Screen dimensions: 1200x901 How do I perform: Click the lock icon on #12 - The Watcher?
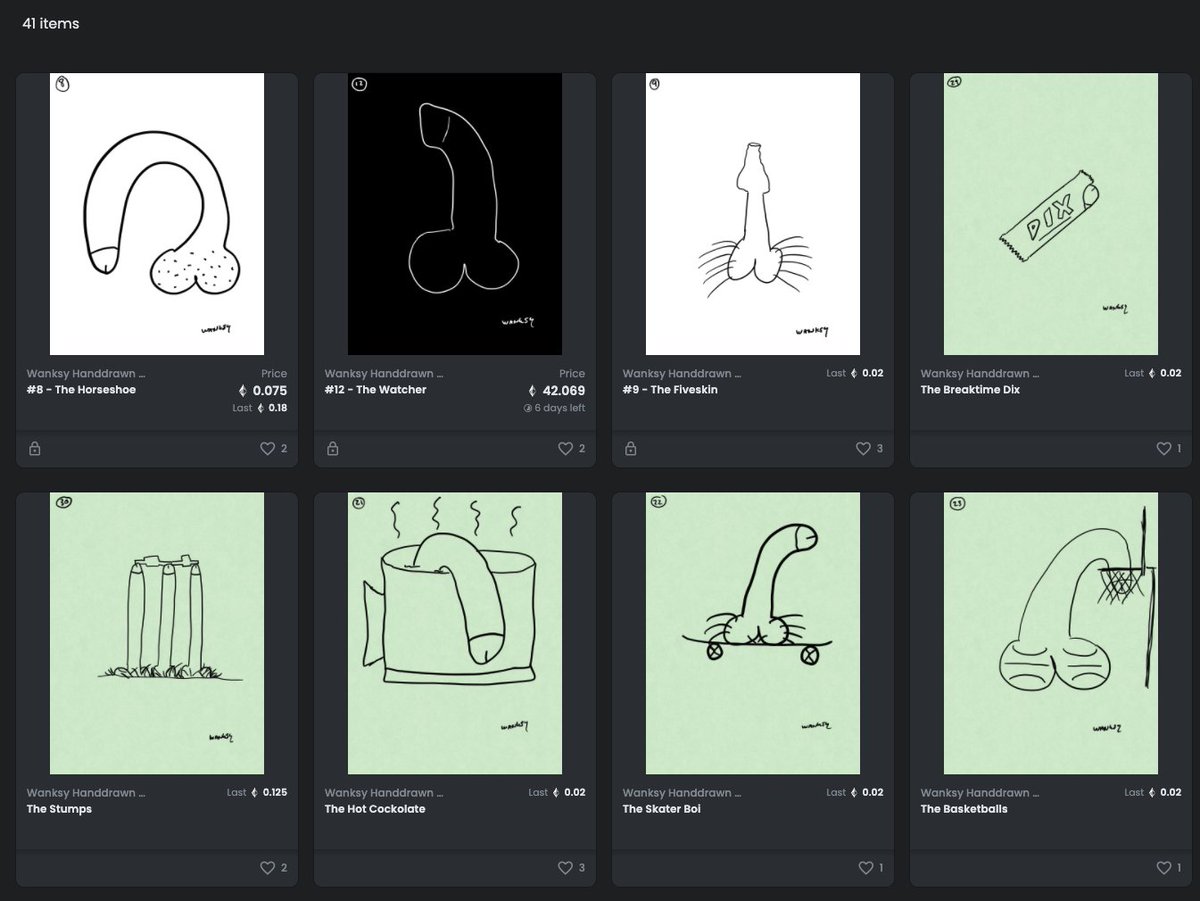[x=333, y=449]
